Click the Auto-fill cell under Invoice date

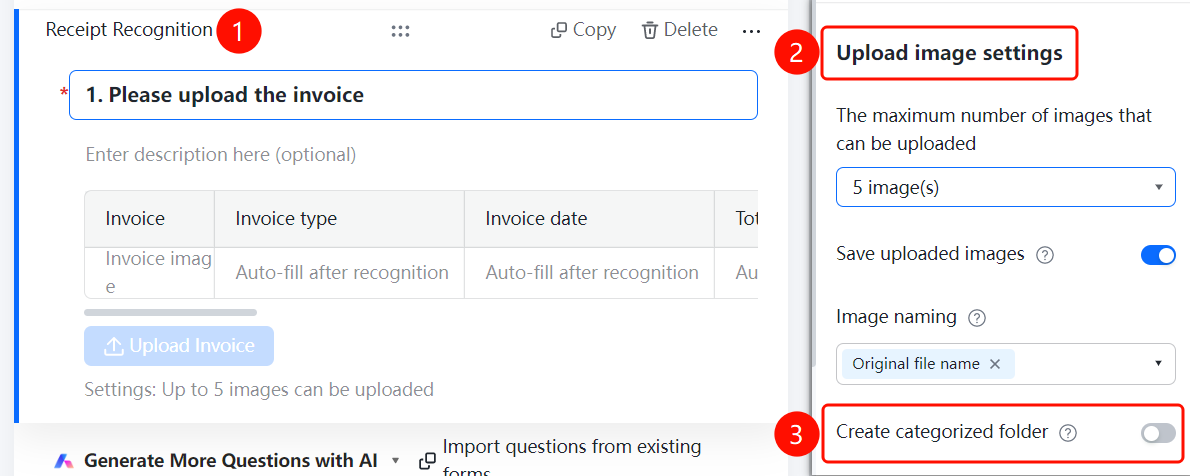click(x=589, y=273)
